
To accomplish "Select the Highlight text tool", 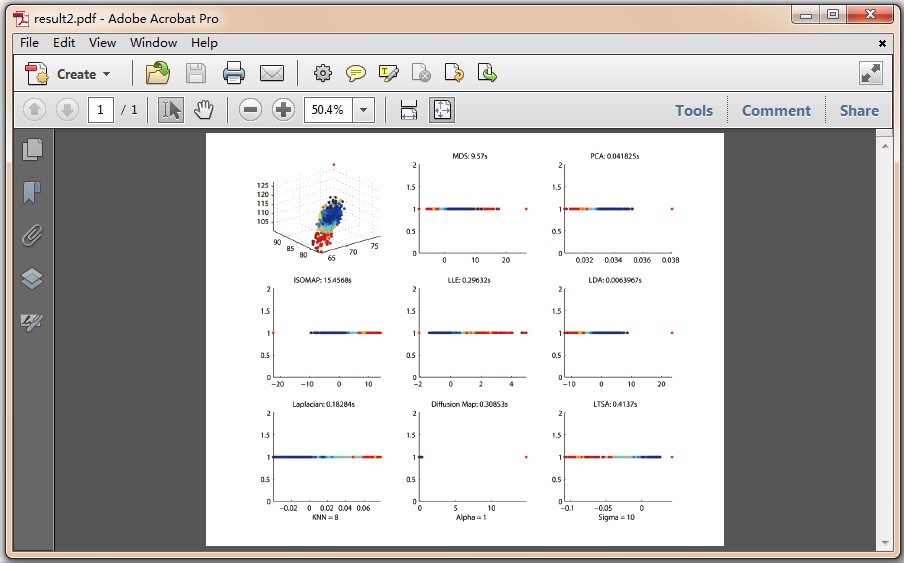I will (389, 73).
